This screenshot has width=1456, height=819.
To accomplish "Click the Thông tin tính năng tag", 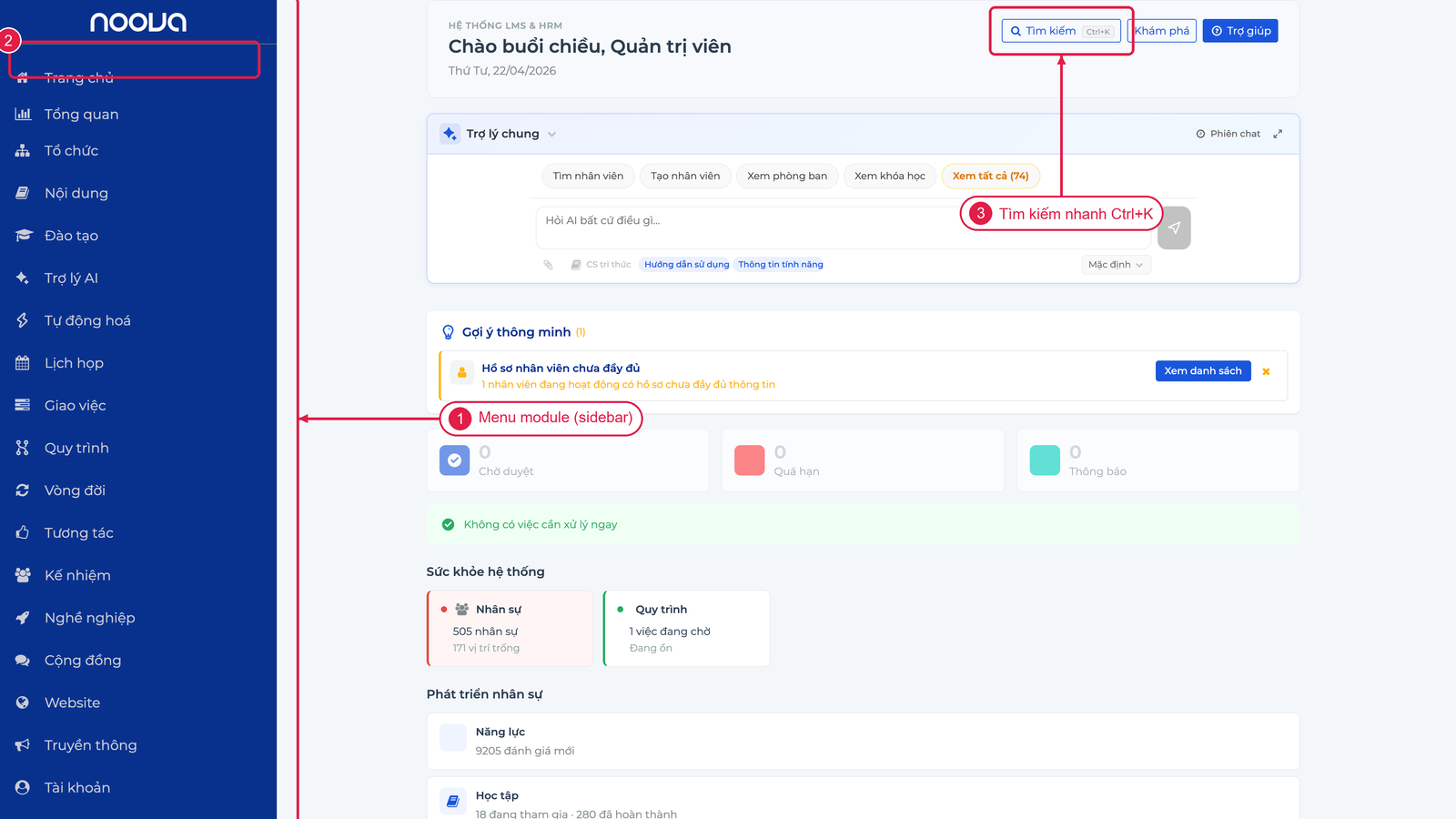I will (x=781, y=265).
